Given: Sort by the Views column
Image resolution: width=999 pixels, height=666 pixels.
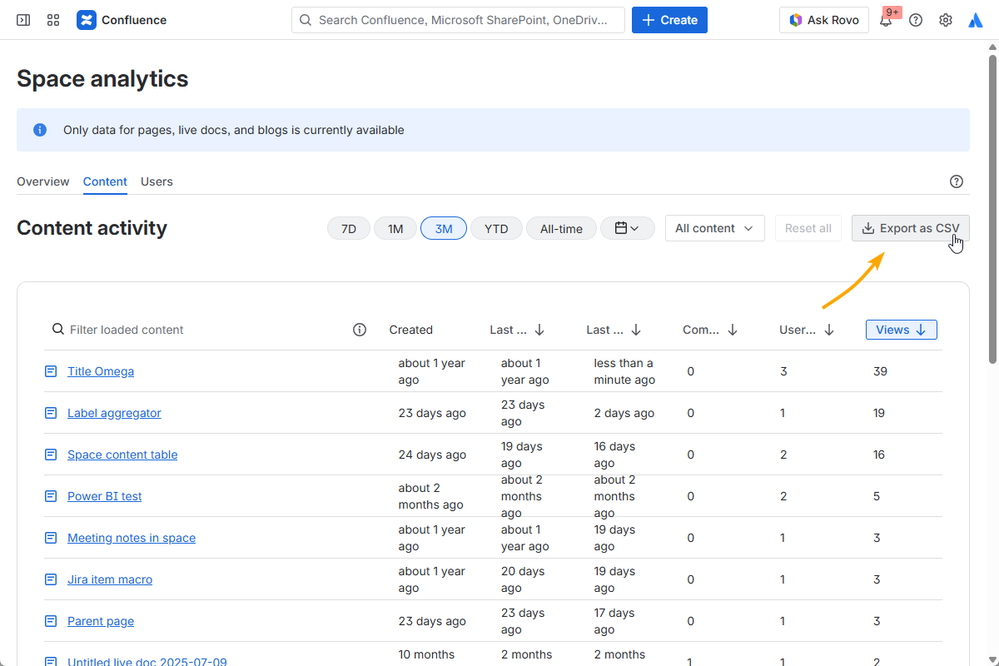Looking at the screenshot, I should [x=901, y=329].
